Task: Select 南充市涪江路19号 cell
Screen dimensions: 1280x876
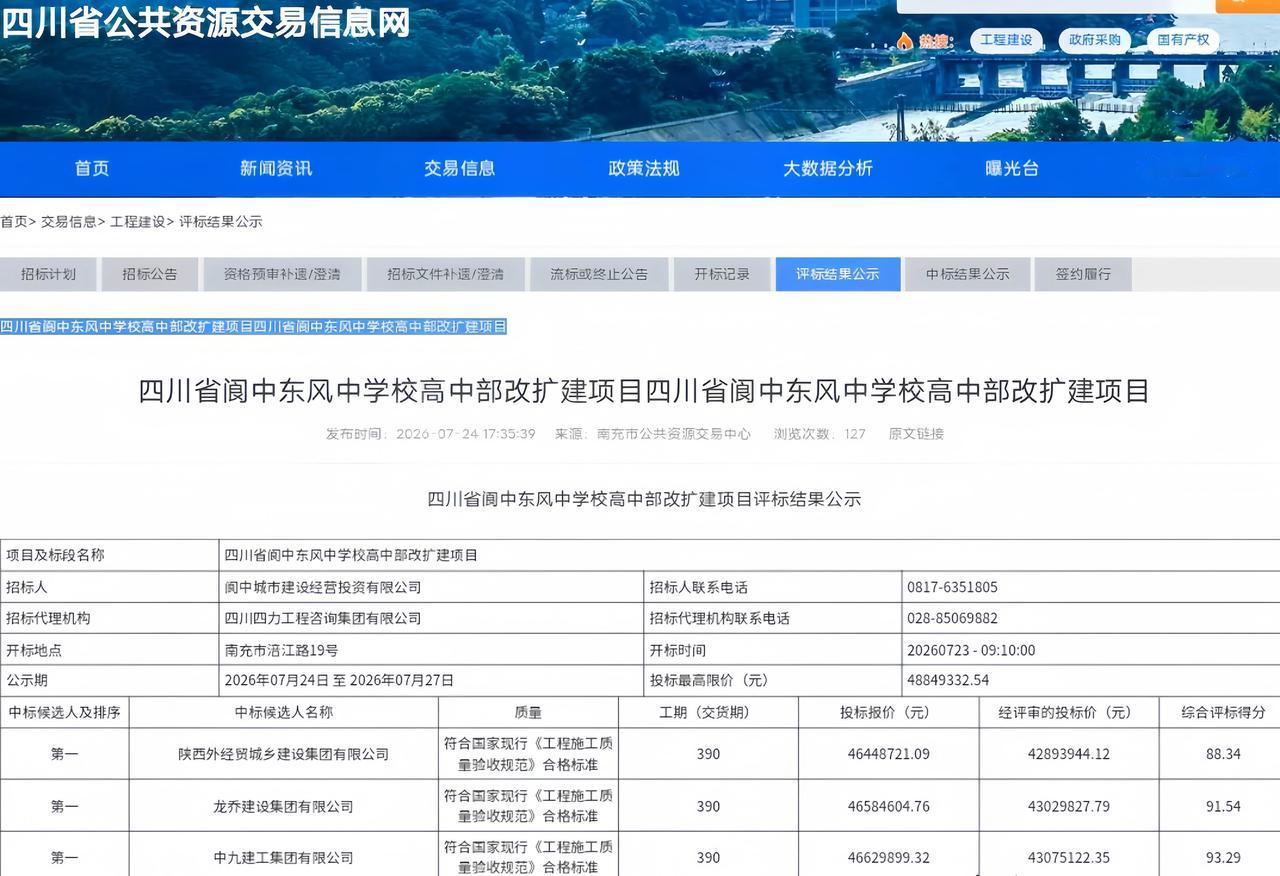Action: [432, 650]
